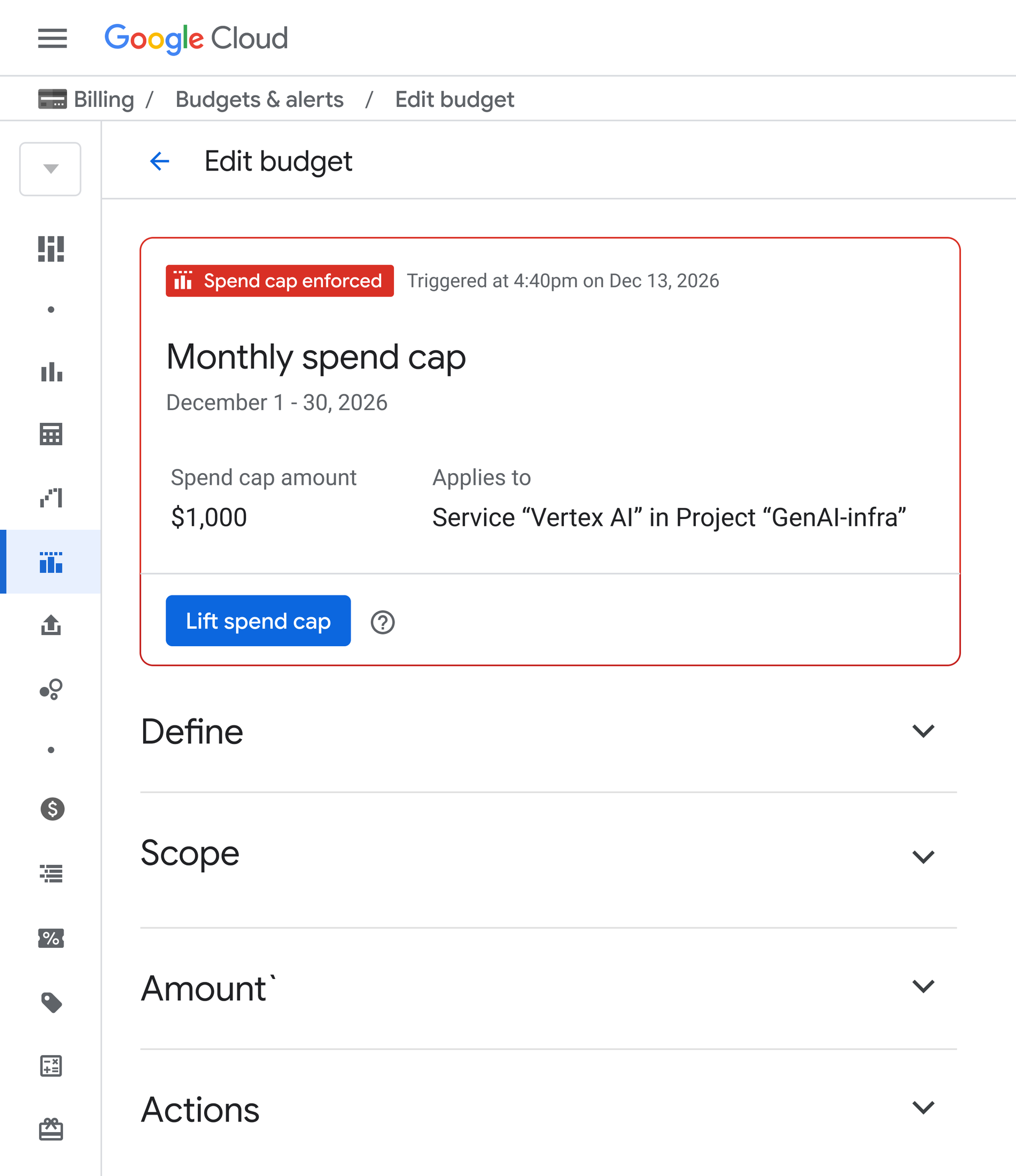Image resolution: width=1016 pixels, height=1176 pixels.
Task: Open the cost breakdown stairs icon
Action: [x=51, y=498]
